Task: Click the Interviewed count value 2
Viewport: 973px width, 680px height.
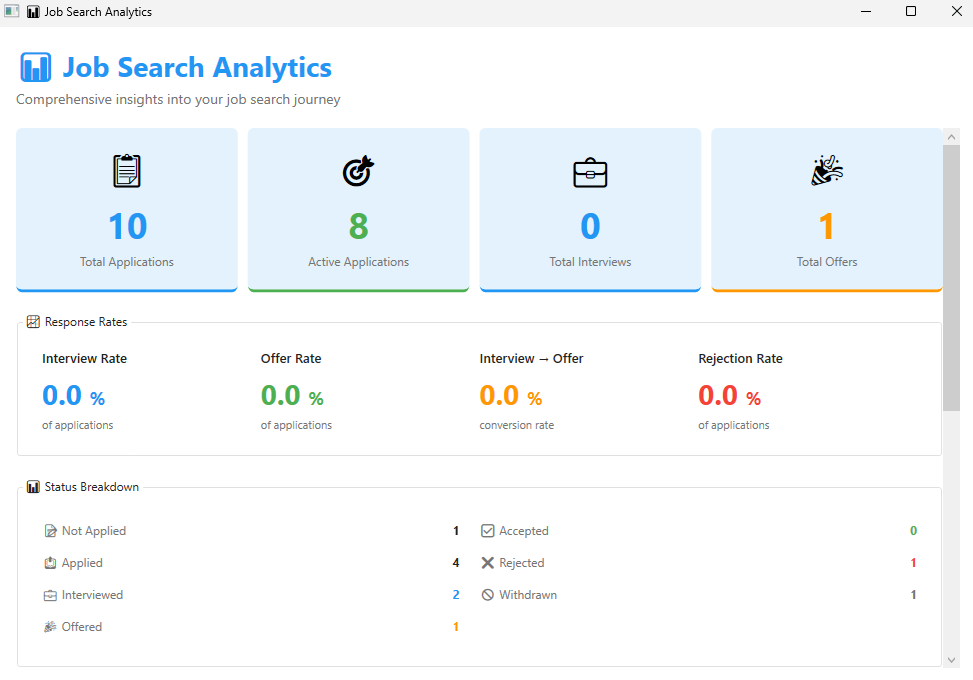Action: tap(455, 594)
